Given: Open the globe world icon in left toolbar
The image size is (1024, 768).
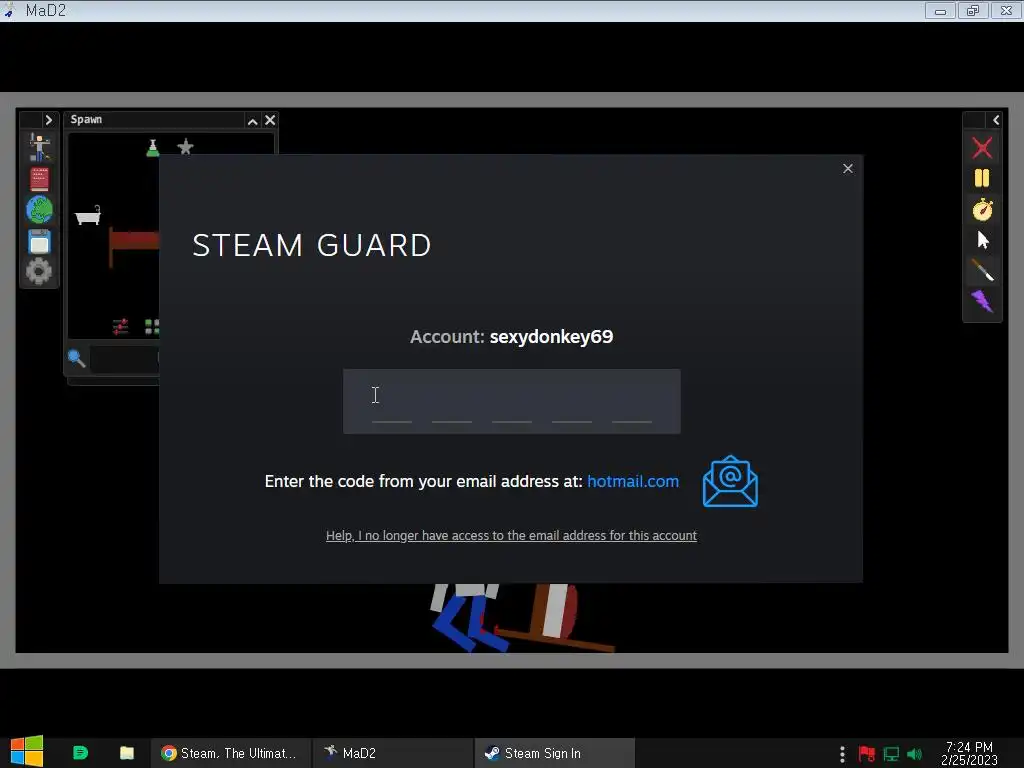Looking at the screenshot, I should (x=39, y=210).
